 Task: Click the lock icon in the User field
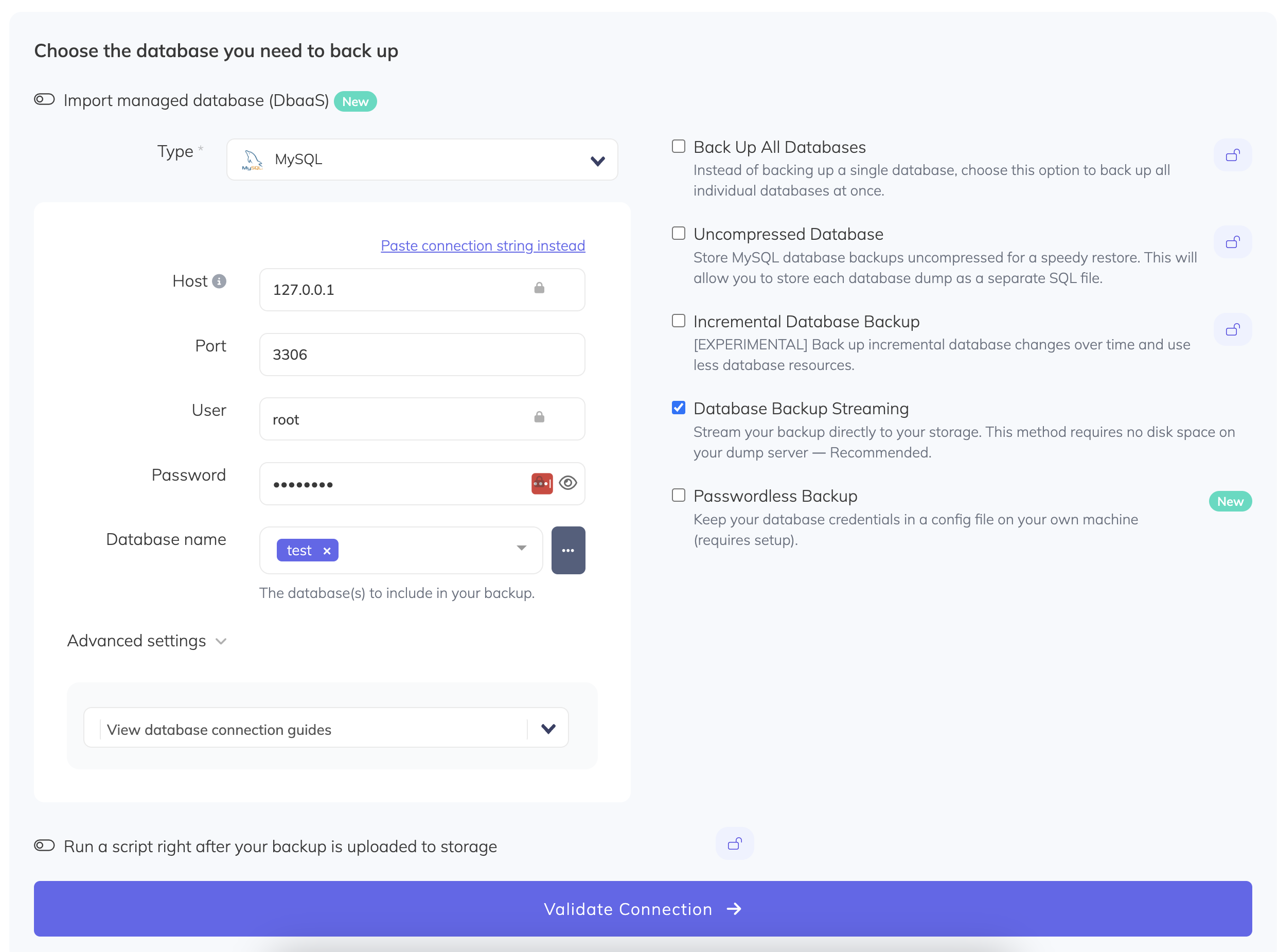(539, 417)
